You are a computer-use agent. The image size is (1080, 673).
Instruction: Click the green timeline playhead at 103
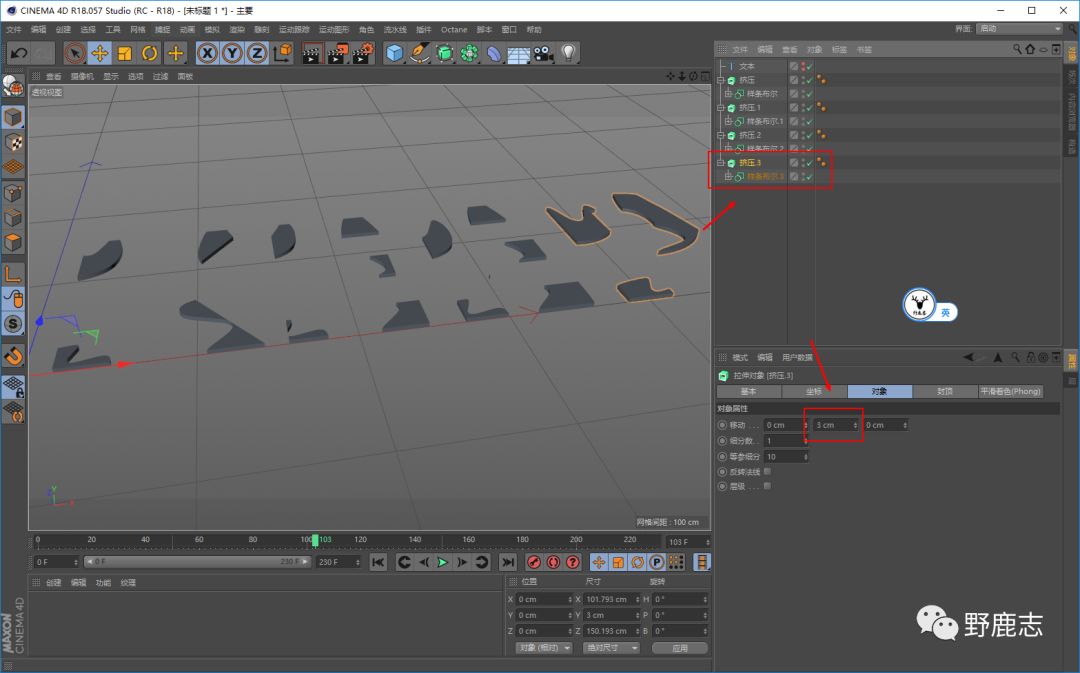(315, 540)
